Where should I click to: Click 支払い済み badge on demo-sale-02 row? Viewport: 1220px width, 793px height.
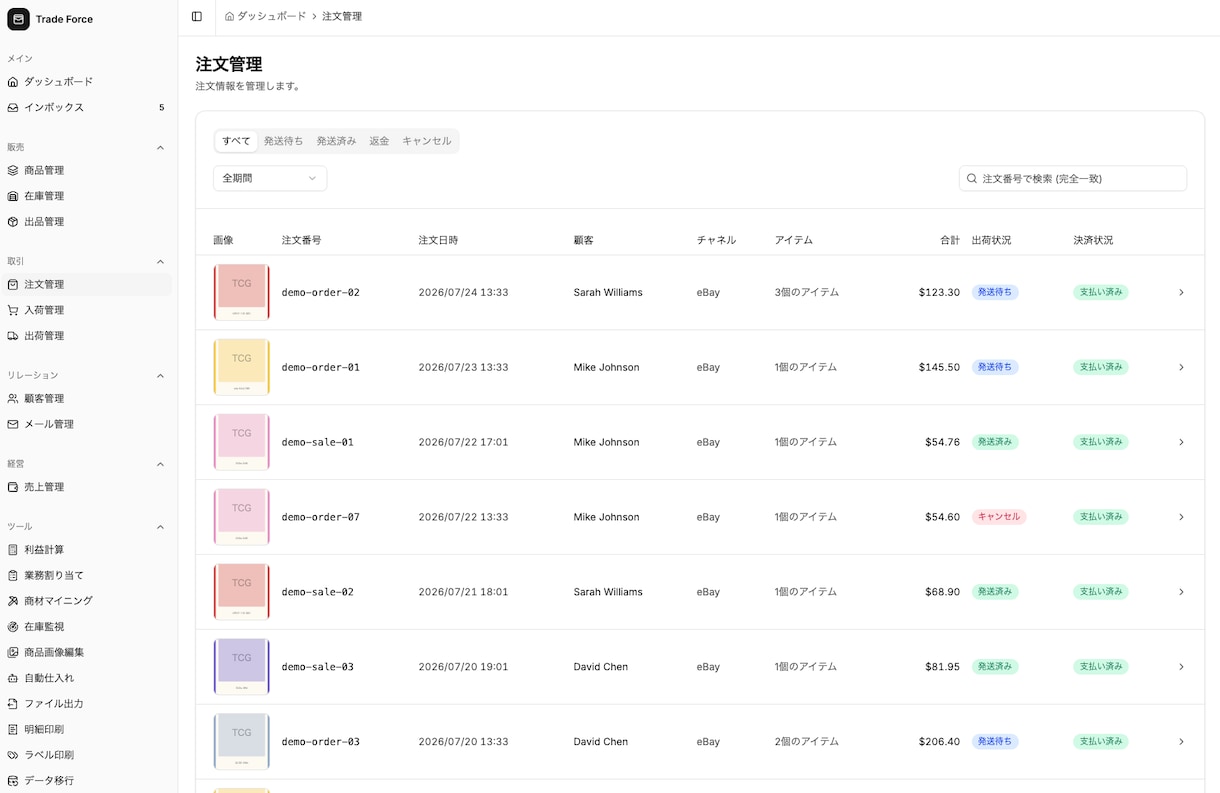(1101, 592)
